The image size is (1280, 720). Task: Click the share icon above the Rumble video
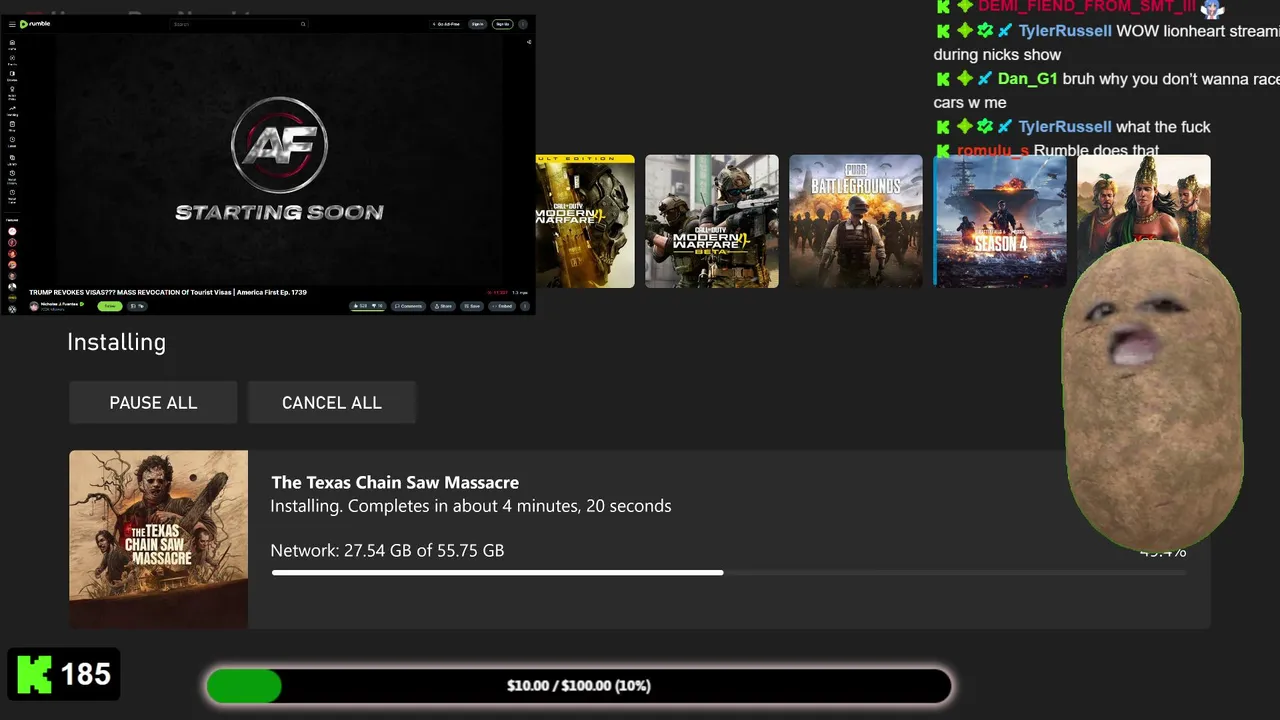(x=528, y=42)
